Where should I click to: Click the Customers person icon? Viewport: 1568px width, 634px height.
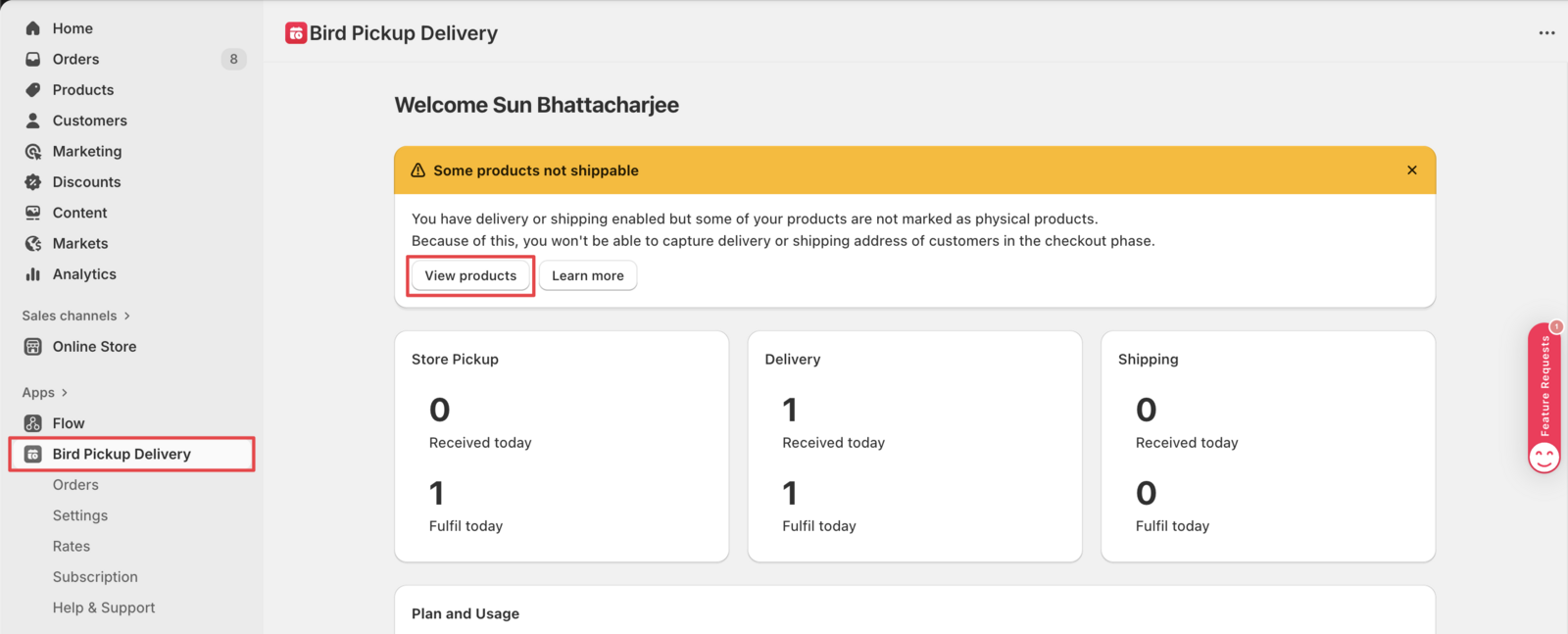(x=33, y=121)
